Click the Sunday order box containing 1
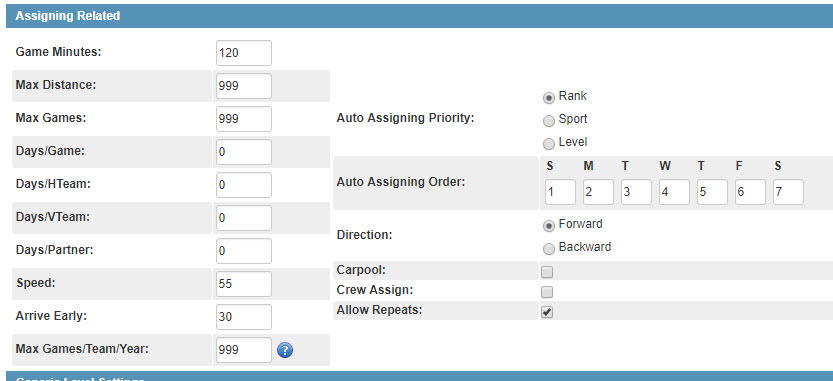Screen dimensions: 833x381 click(560, 192)
